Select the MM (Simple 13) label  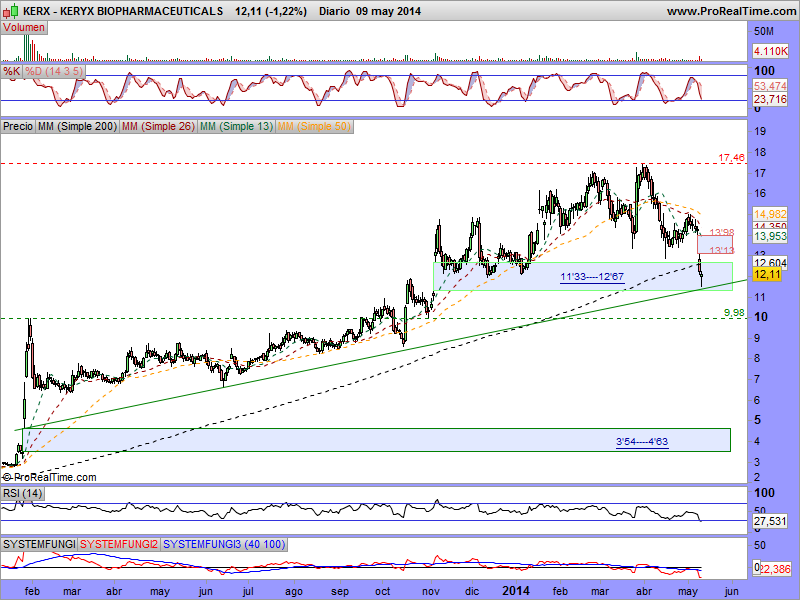point(236,126)
